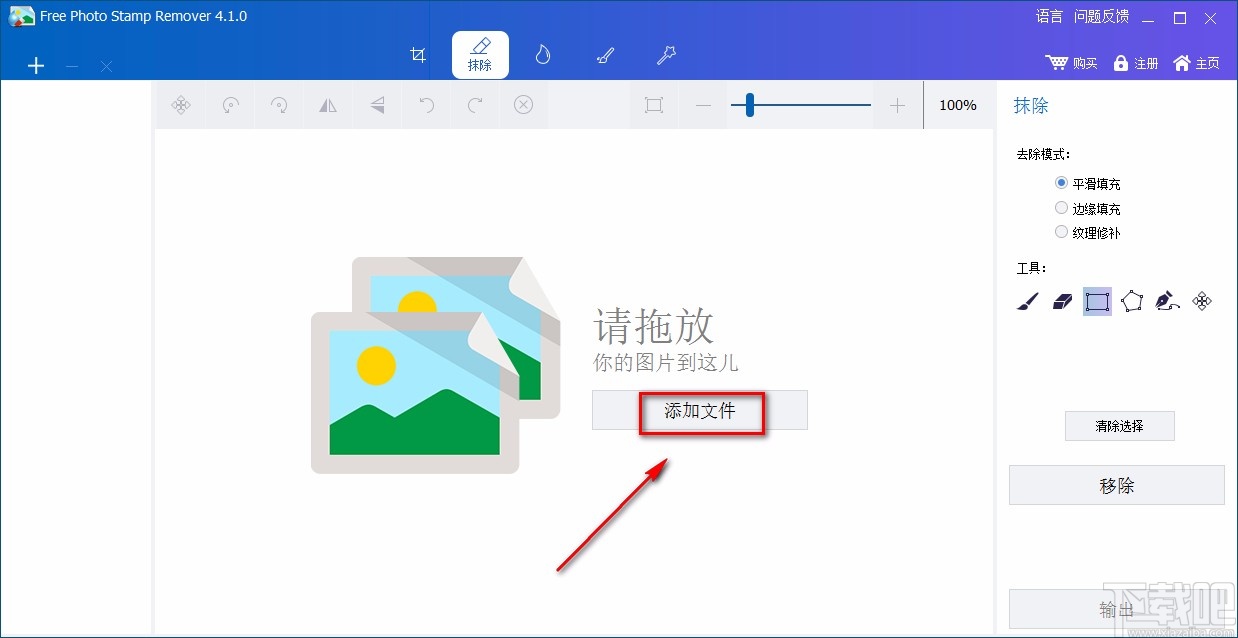Screen dimensions: 1238x638
Task: Open the magic wand tool at the top
Action: [x=666, y=56]
